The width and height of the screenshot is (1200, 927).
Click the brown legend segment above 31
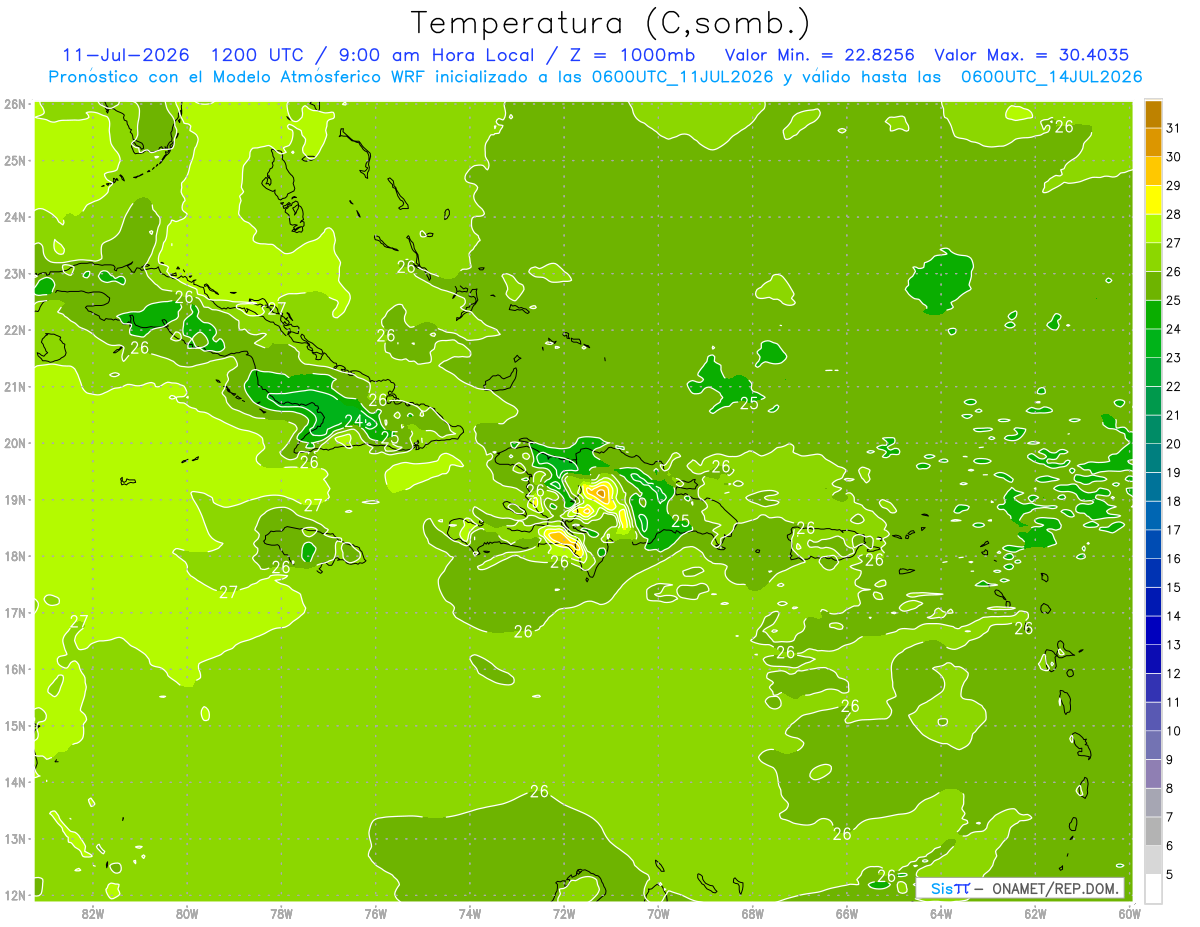coord(1153,114)
